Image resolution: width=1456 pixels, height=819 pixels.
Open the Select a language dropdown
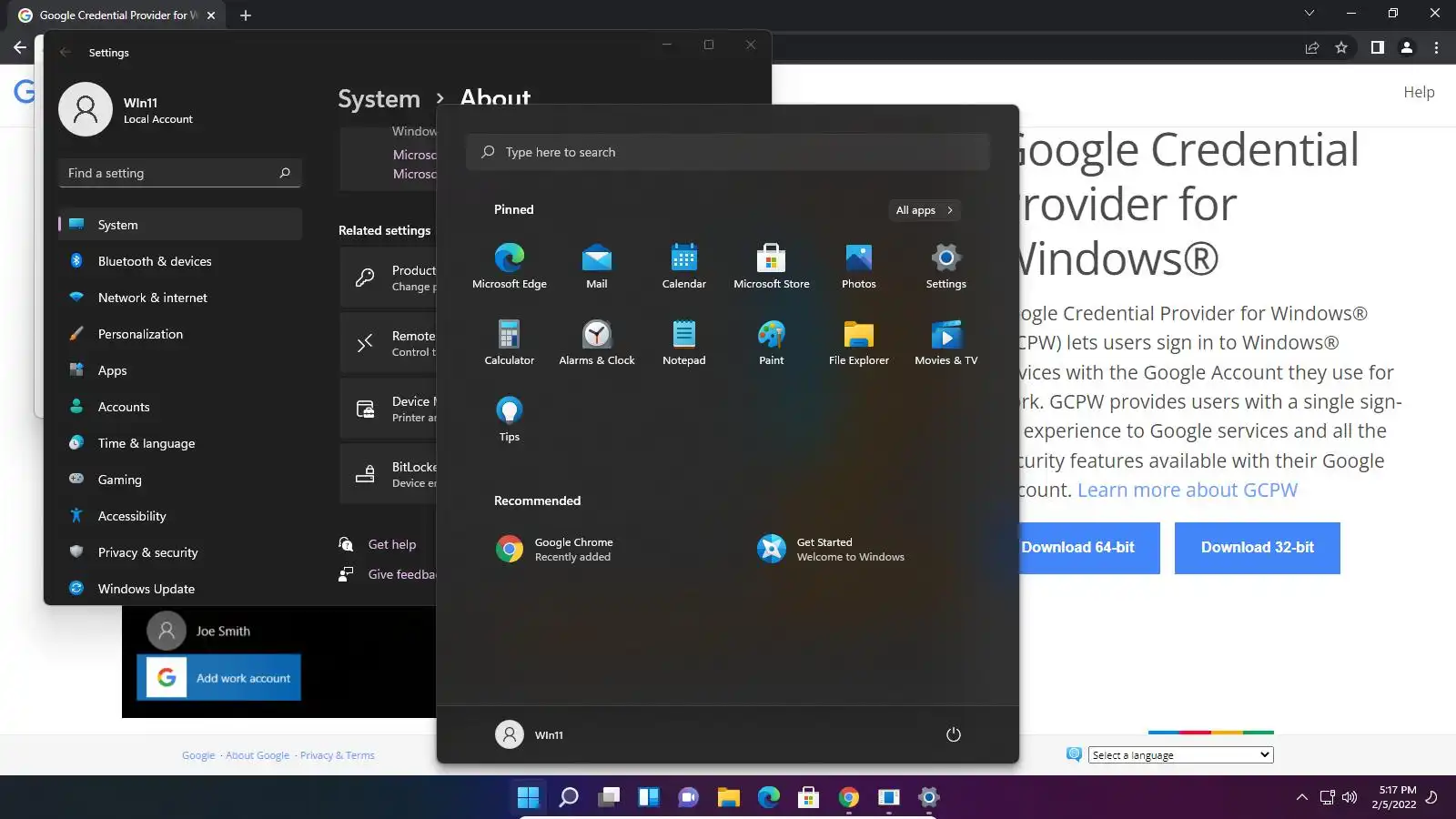point(1181,755)
